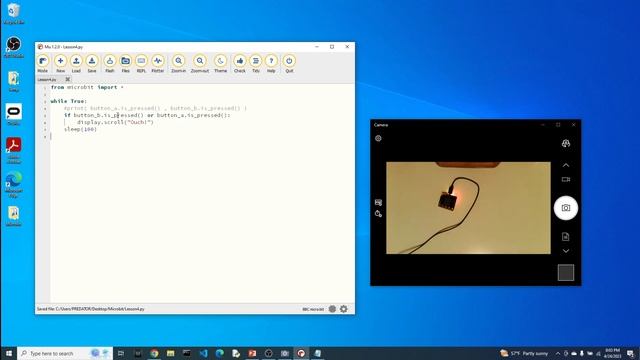The width and height of the screenshot is (640, 360).
Task: Click the down chevron below document mode
Action: tap(566, 251)
